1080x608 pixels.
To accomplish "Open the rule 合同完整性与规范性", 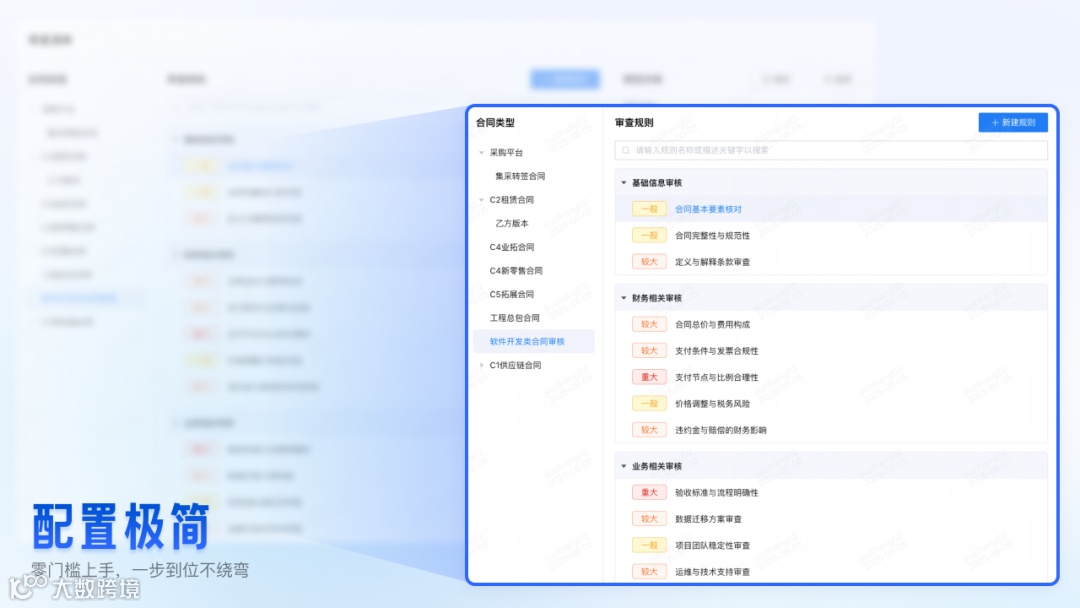I will coord(712,235).
